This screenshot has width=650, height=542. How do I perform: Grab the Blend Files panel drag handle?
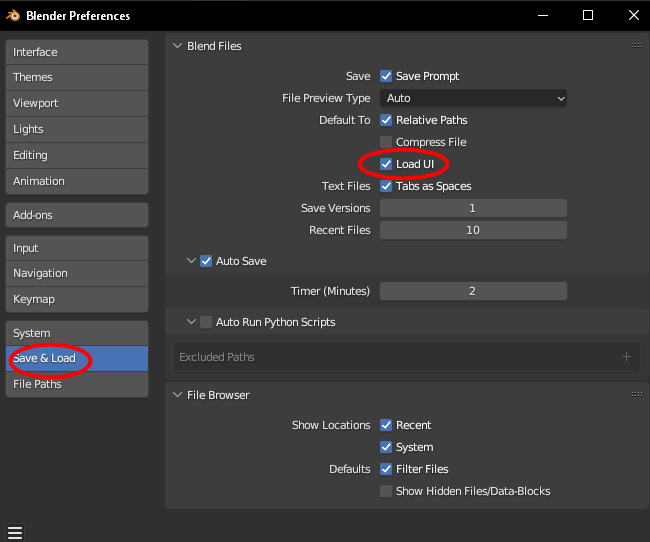pyautogui.click(x=637, y=46)
